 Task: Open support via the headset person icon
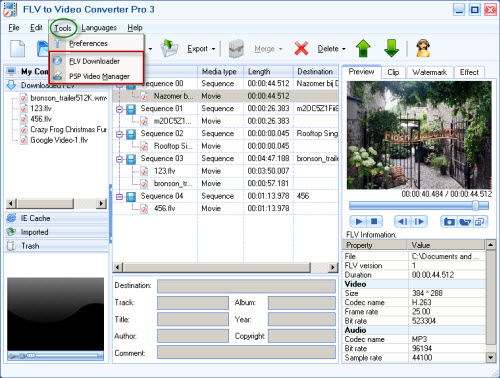pyautogui.click(x=423, y=49)
